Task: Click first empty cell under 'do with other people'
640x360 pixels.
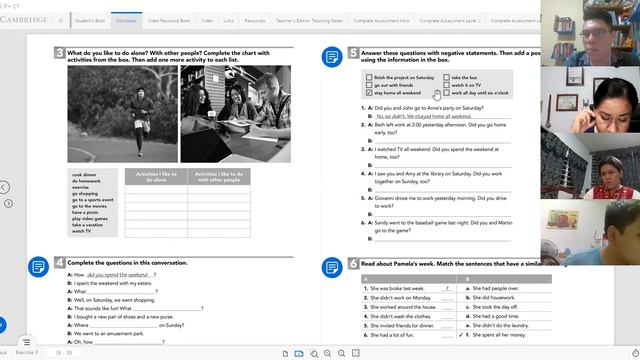Action: (219, 189)
